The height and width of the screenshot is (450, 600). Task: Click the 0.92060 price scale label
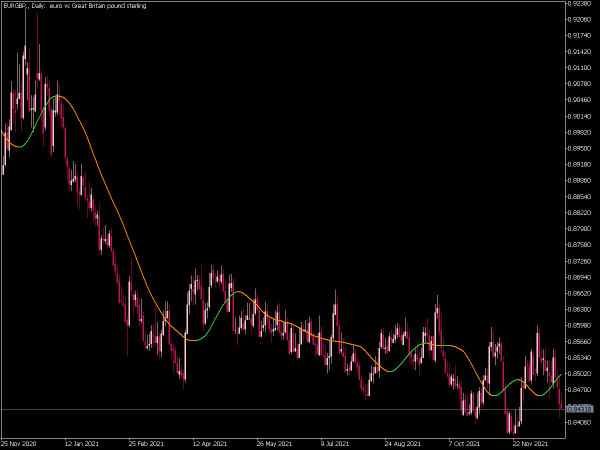[580, 20]
